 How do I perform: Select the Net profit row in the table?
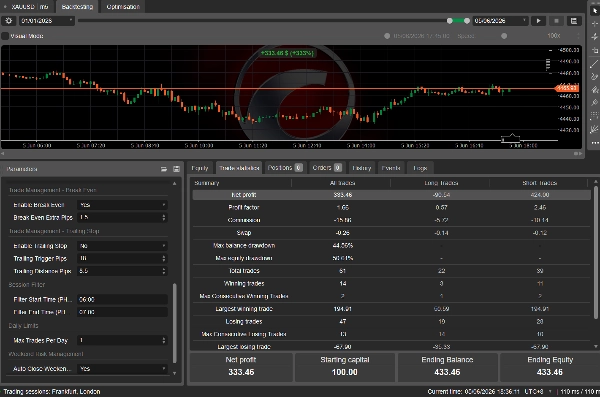click(391, 195)
